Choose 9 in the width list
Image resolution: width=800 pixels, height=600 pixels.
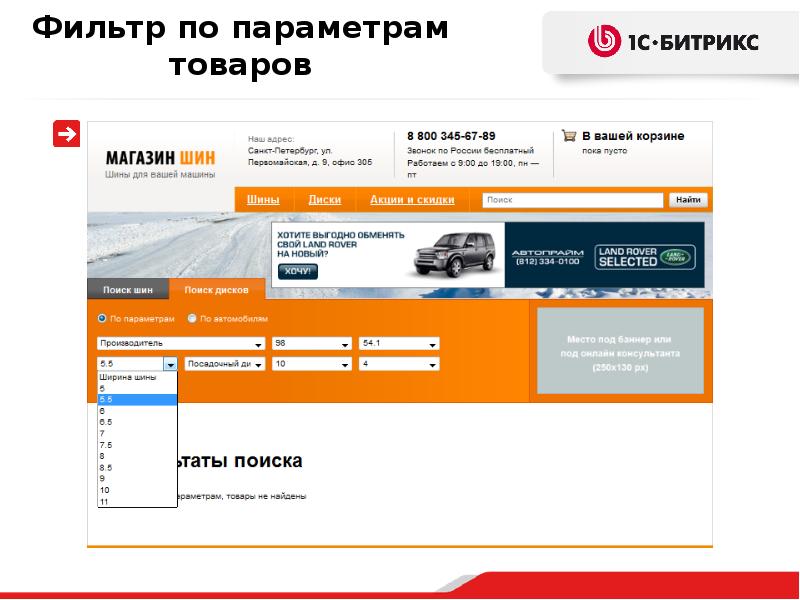click(137, 479)
